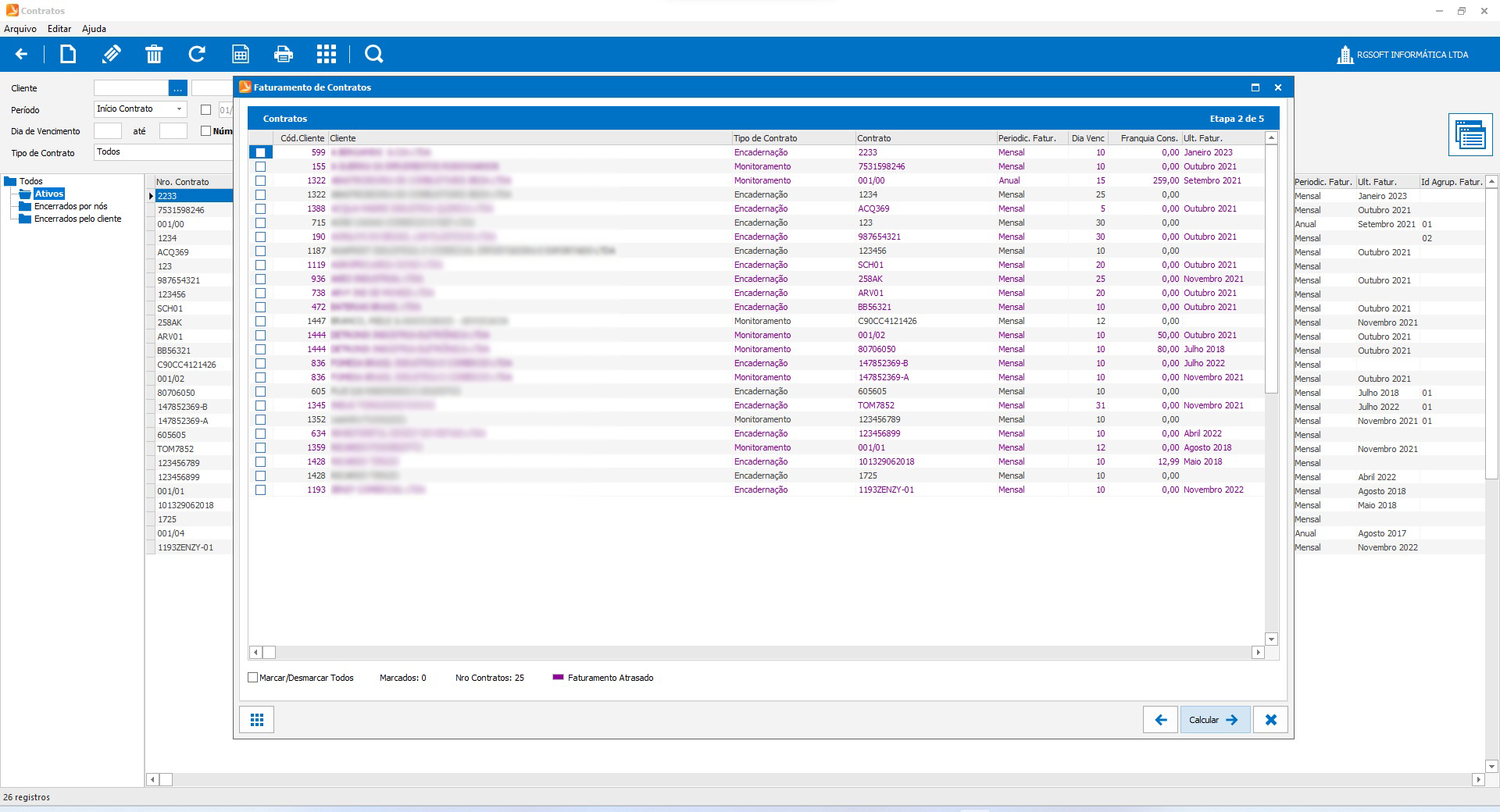
Task: Maximize the Faturamento de Contratos dialog
Action: tap(1255, 87)
